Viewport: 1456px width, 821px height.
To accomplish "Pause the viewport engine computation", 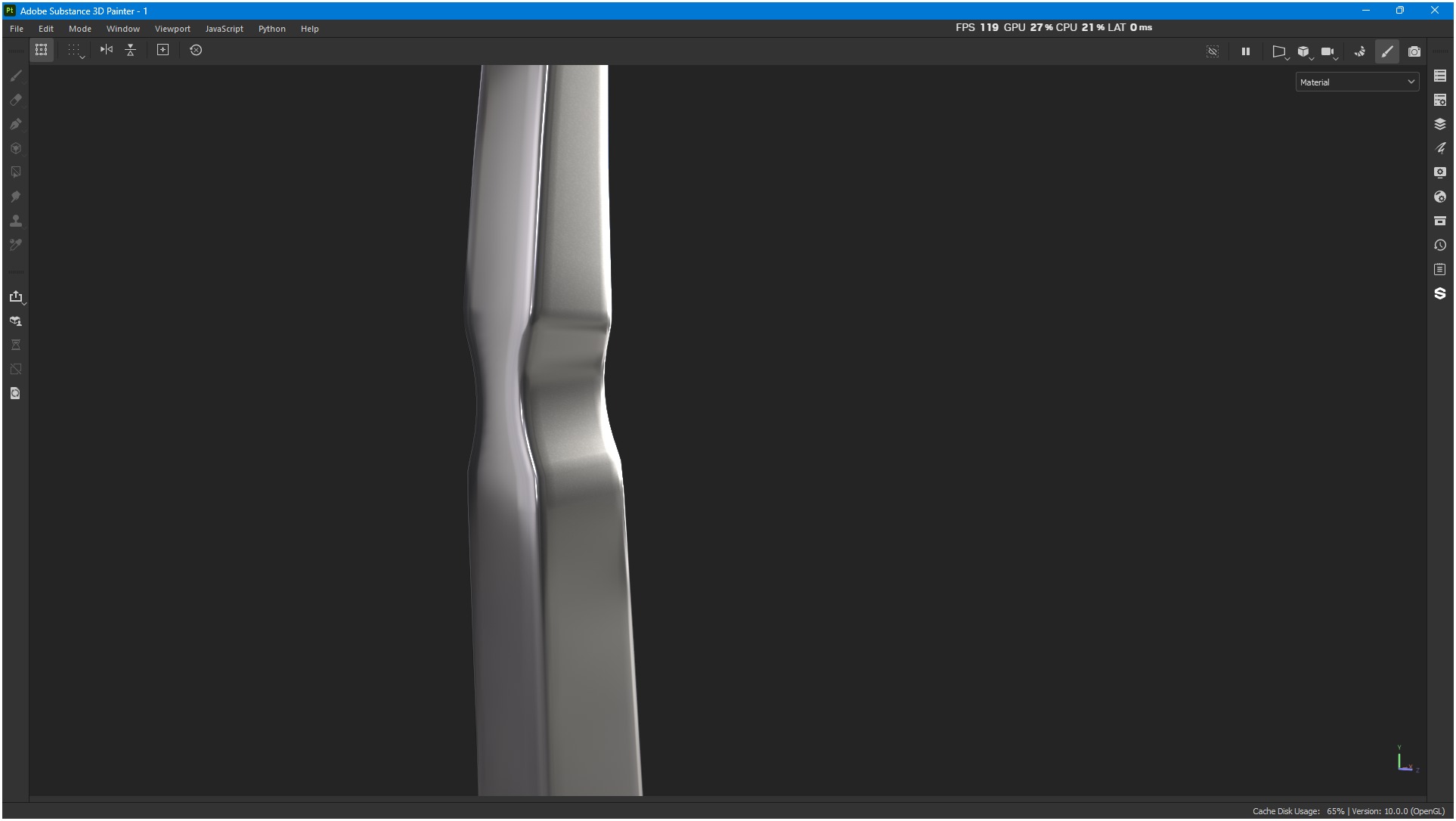I will tap(1245, 51).
